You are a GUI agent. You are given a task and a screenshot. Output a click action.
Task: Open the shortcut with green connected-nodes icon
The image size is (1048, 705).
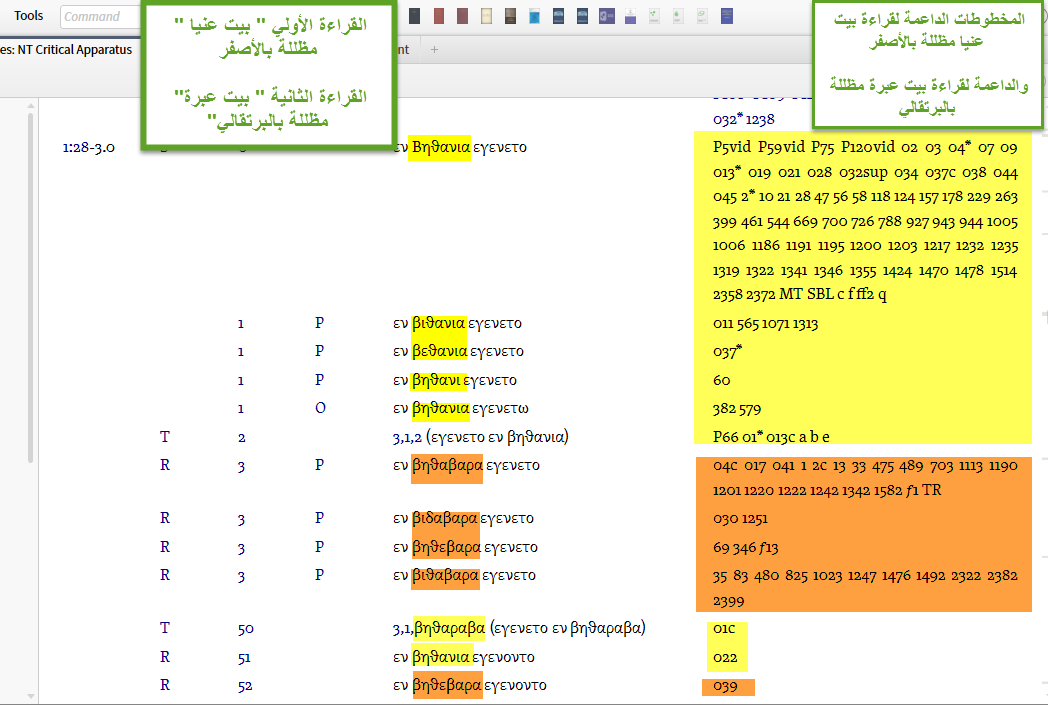tap(654, 16)
